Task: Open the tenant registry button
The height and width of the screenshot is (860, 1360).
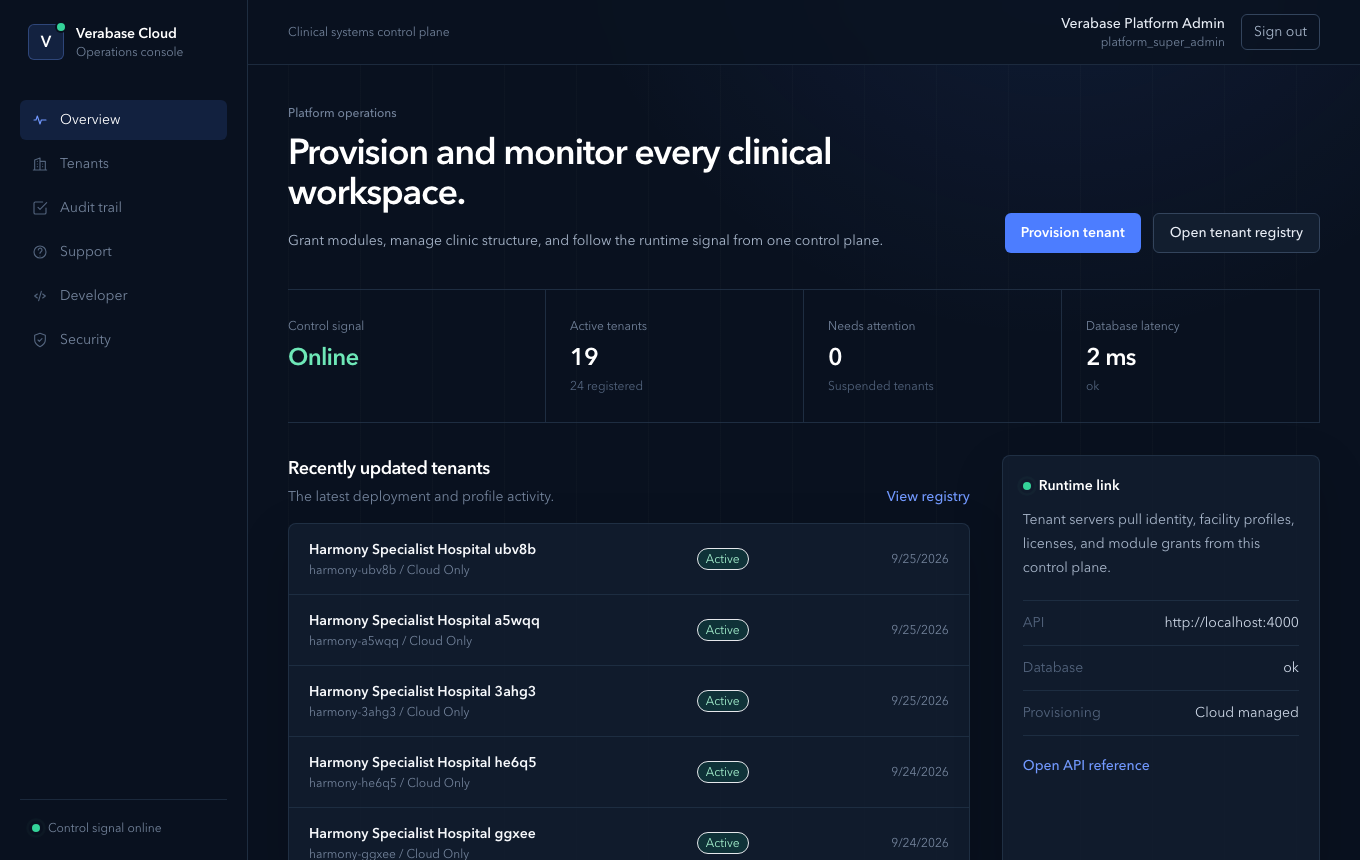Action: pyautogui.click(x=1236, y=233)
